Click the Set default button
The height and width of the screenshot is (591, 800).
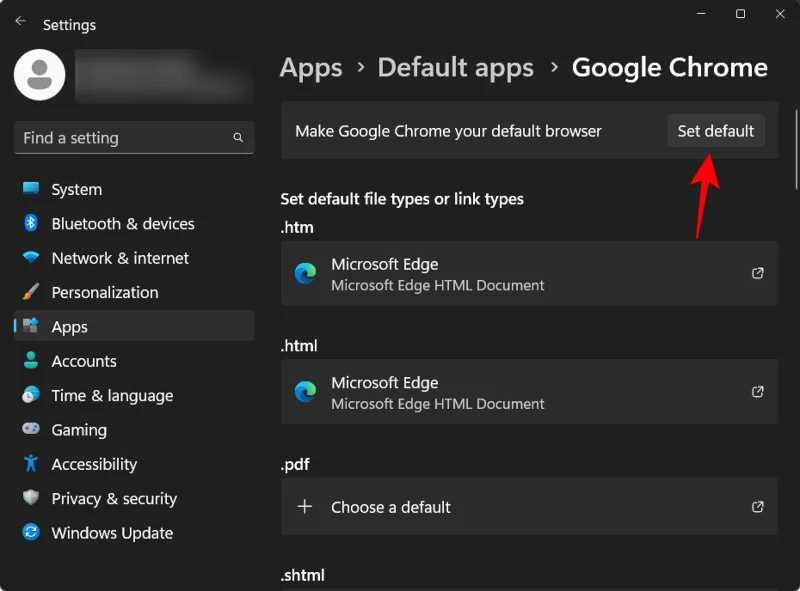pos(716,131)
